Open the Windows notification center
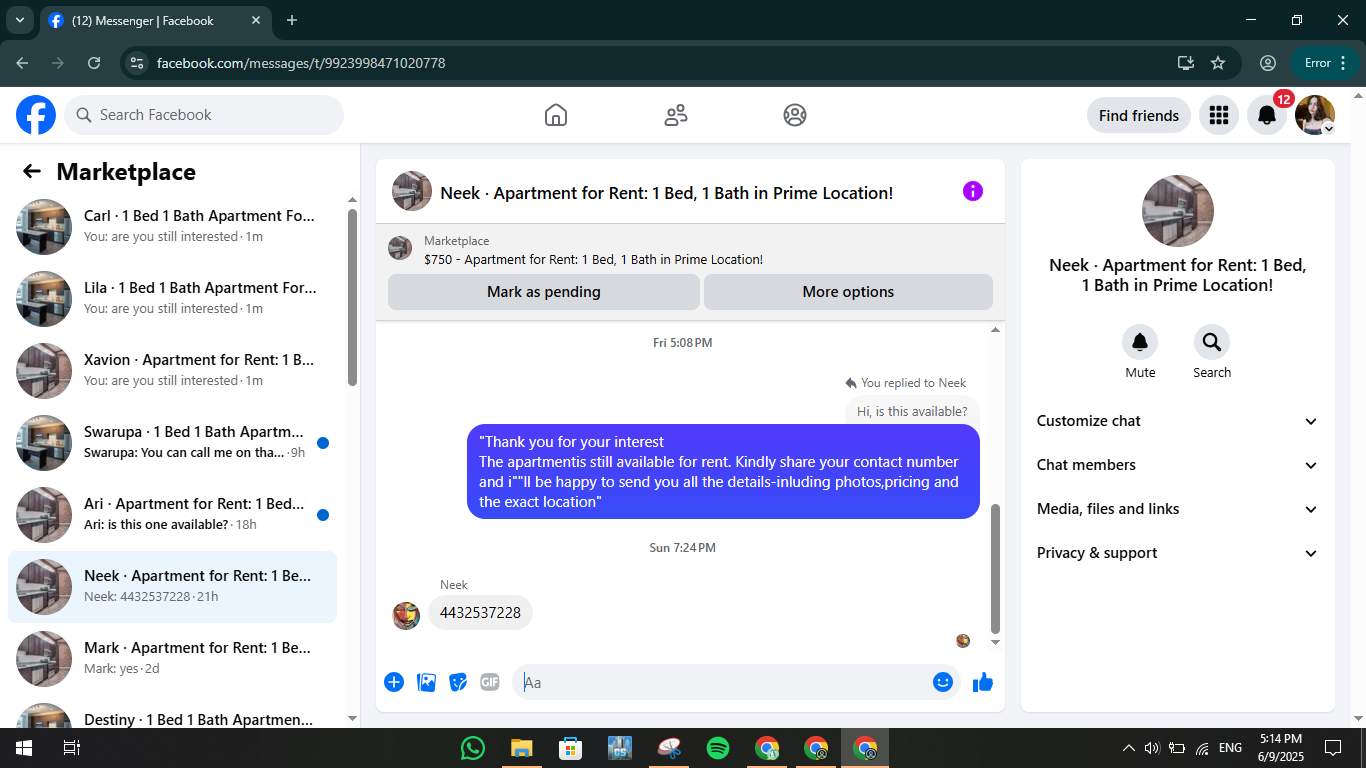Screen dimensions: 1366x768 [x=1333, y=748]
